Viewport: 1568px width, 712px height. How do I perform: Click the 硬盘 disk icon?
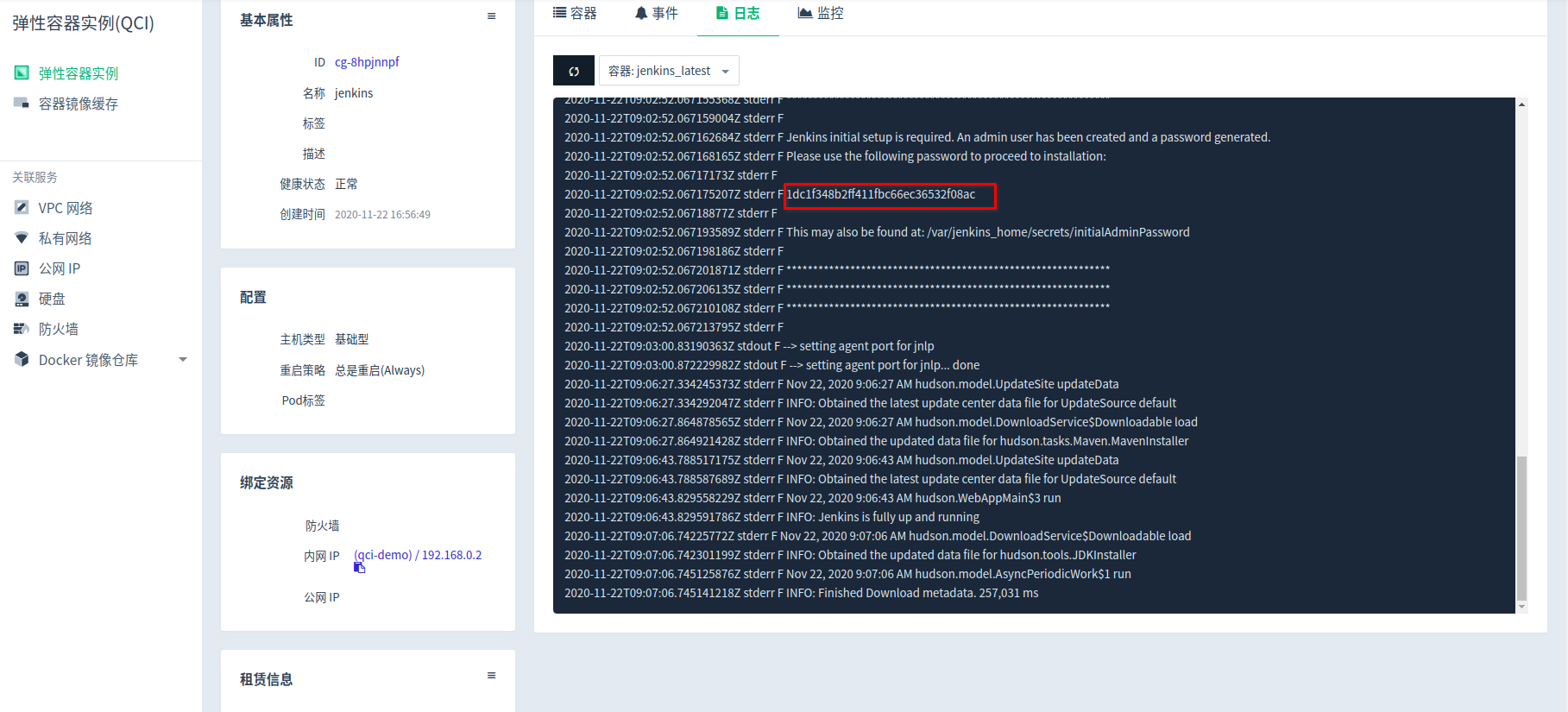pos(22,299)
